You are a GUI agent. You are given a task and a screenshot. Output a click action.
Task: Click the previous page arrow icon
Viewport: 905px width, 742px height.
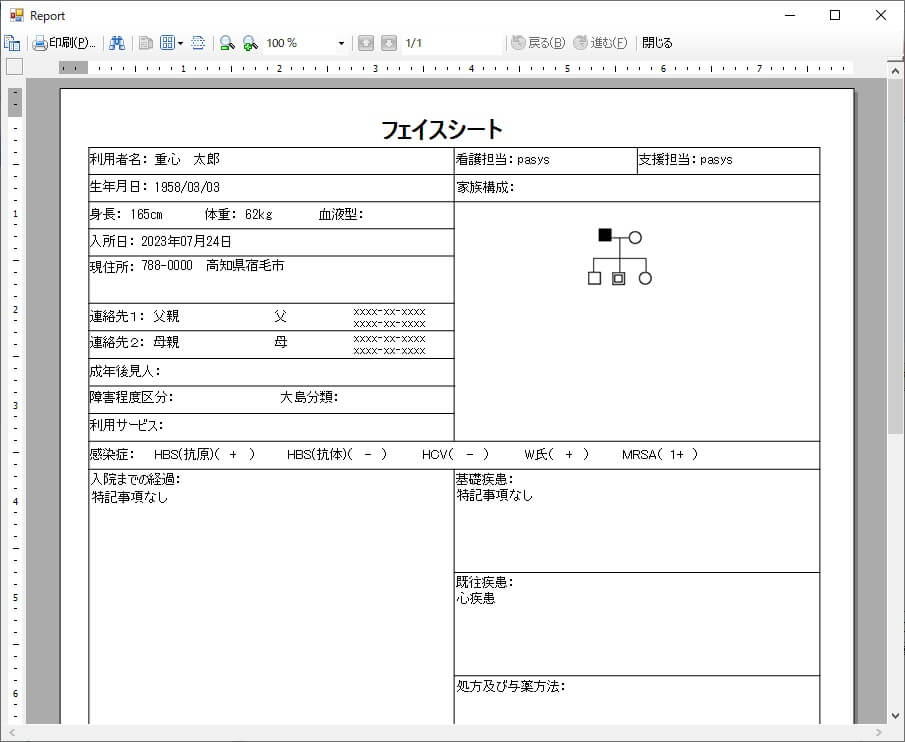tap(365, 43)
